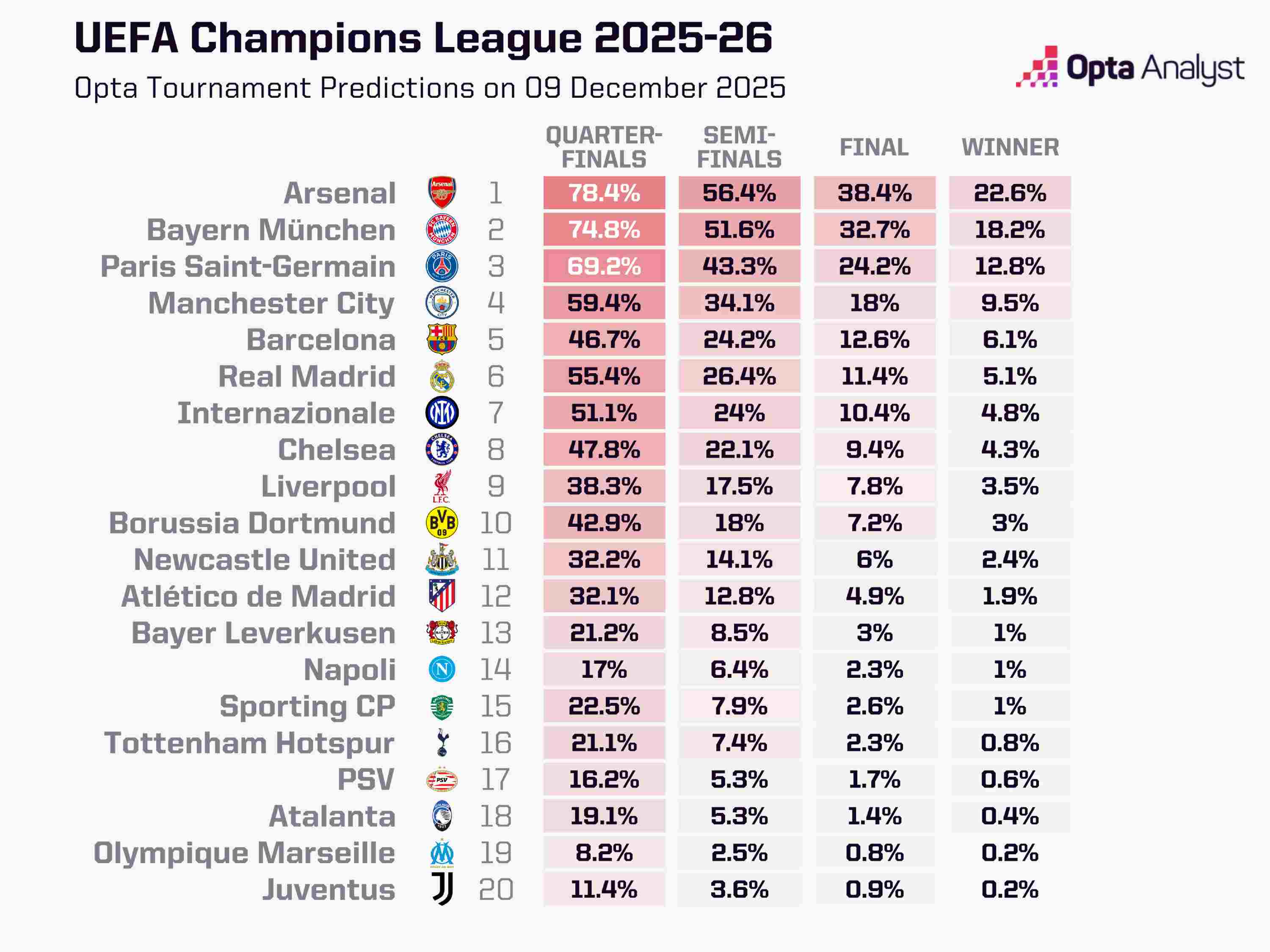Select the Manchester City team name
This screenshot has height=952, width=1270.
tap(271, 303)
